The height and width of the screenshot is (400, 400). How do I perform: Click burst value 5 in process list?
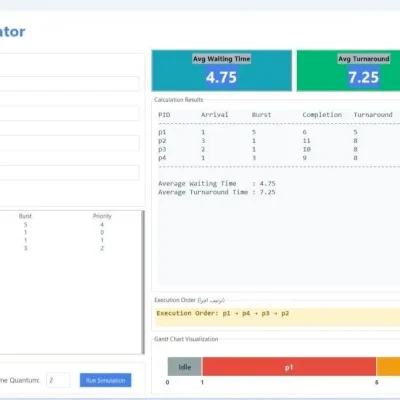[x=25, y=224]
